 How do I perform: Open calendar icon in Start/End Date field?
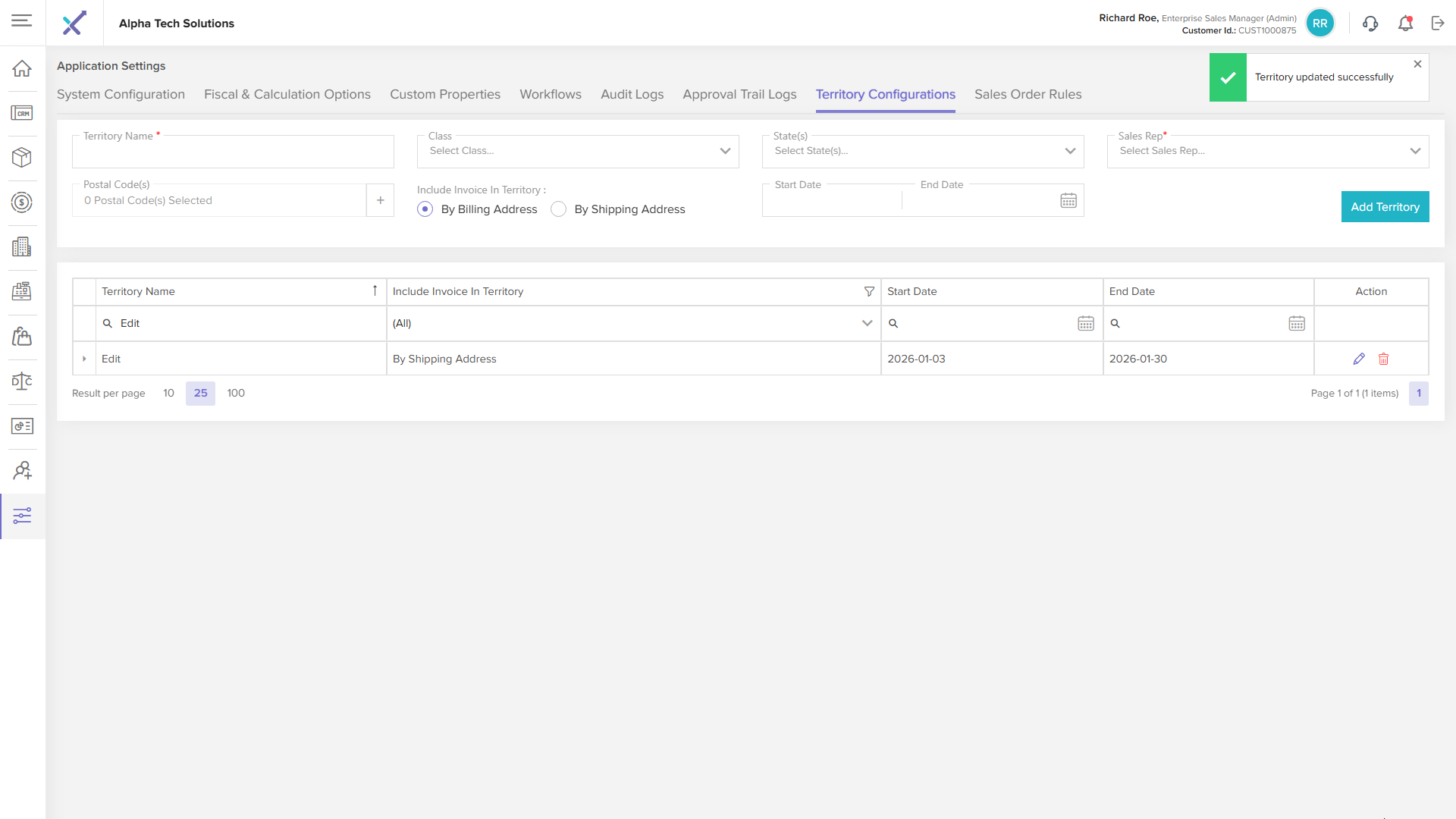tap(1068, 200)
